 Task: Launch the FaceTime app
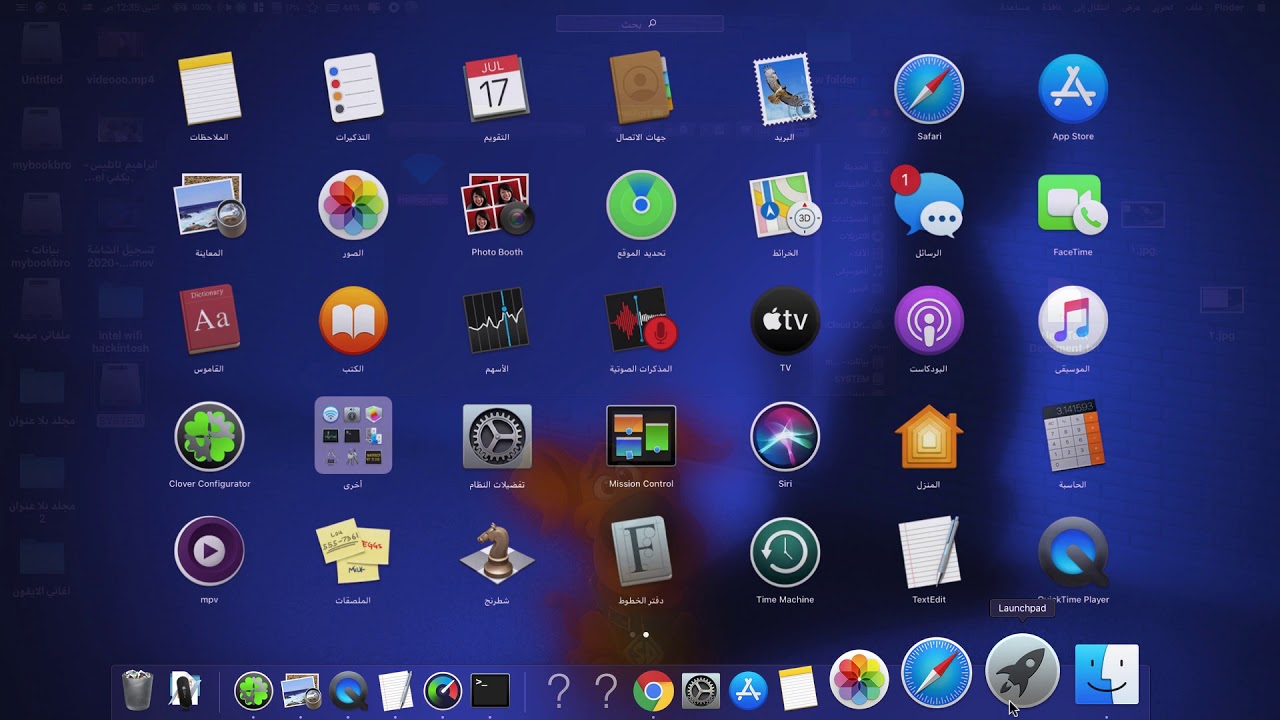1073,205
